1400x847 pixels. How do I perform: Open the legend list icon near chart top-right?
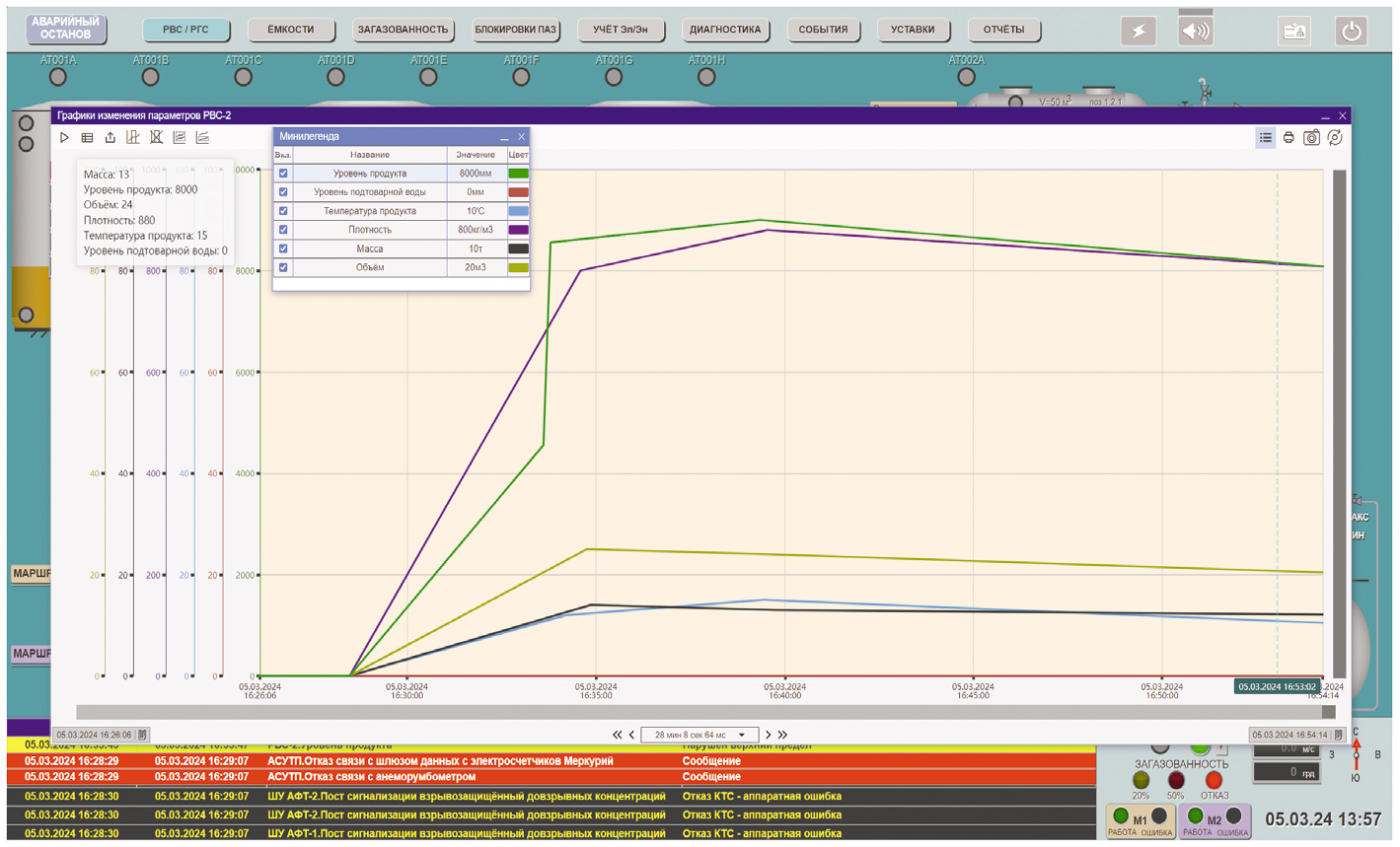(1266, 138)
